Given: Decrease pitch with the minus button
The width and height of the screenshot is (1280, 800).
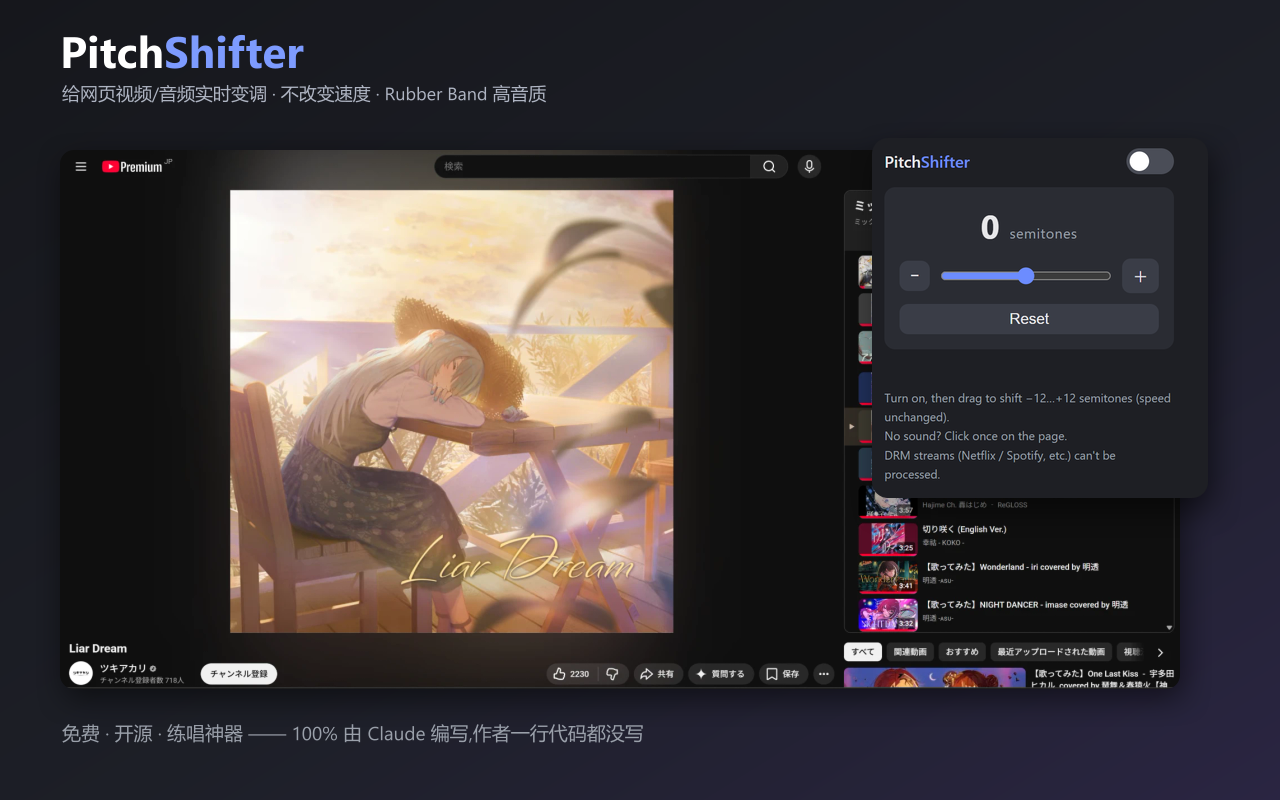Looking at the screenshot, I should click(x=915, y=276).
